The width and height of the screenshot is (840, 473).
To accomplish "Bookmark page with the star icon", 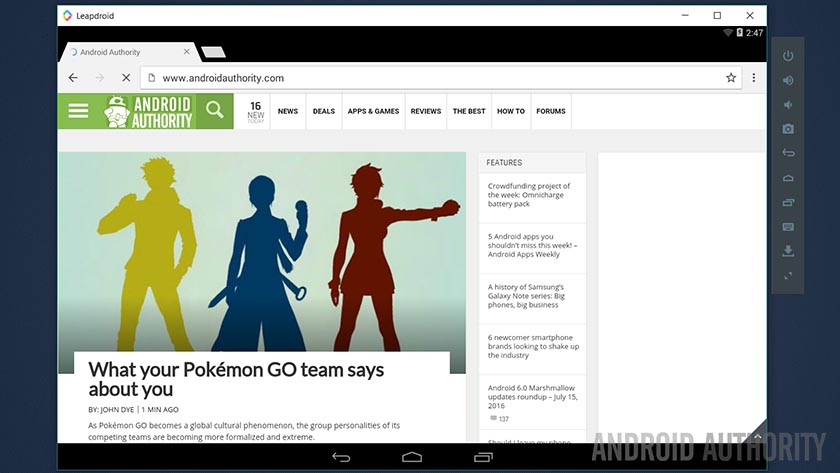I will click(x=731, y=78).
